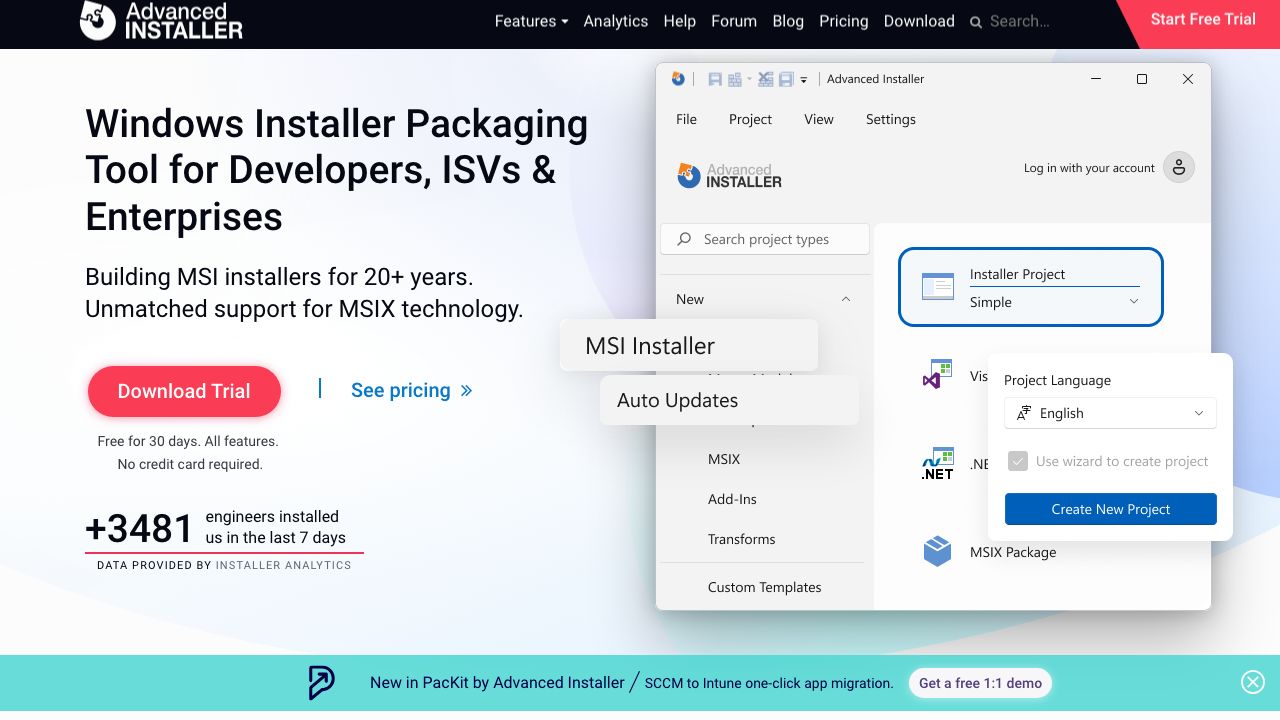This screenshot has height=720, width=1280.
Task: Click the magnifier icon in the navigation bar
Action: [976, 22]
